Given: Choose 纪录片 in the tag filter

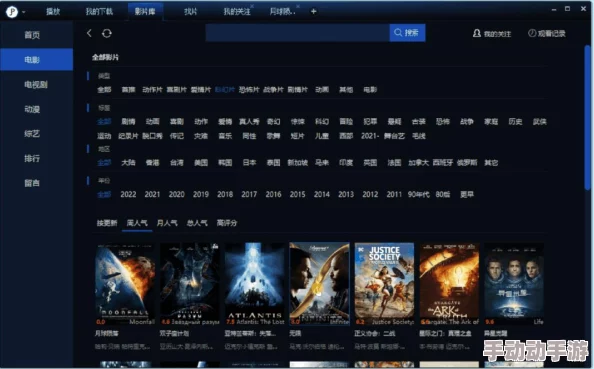Looking at the screenshot, I should [128, 136].
